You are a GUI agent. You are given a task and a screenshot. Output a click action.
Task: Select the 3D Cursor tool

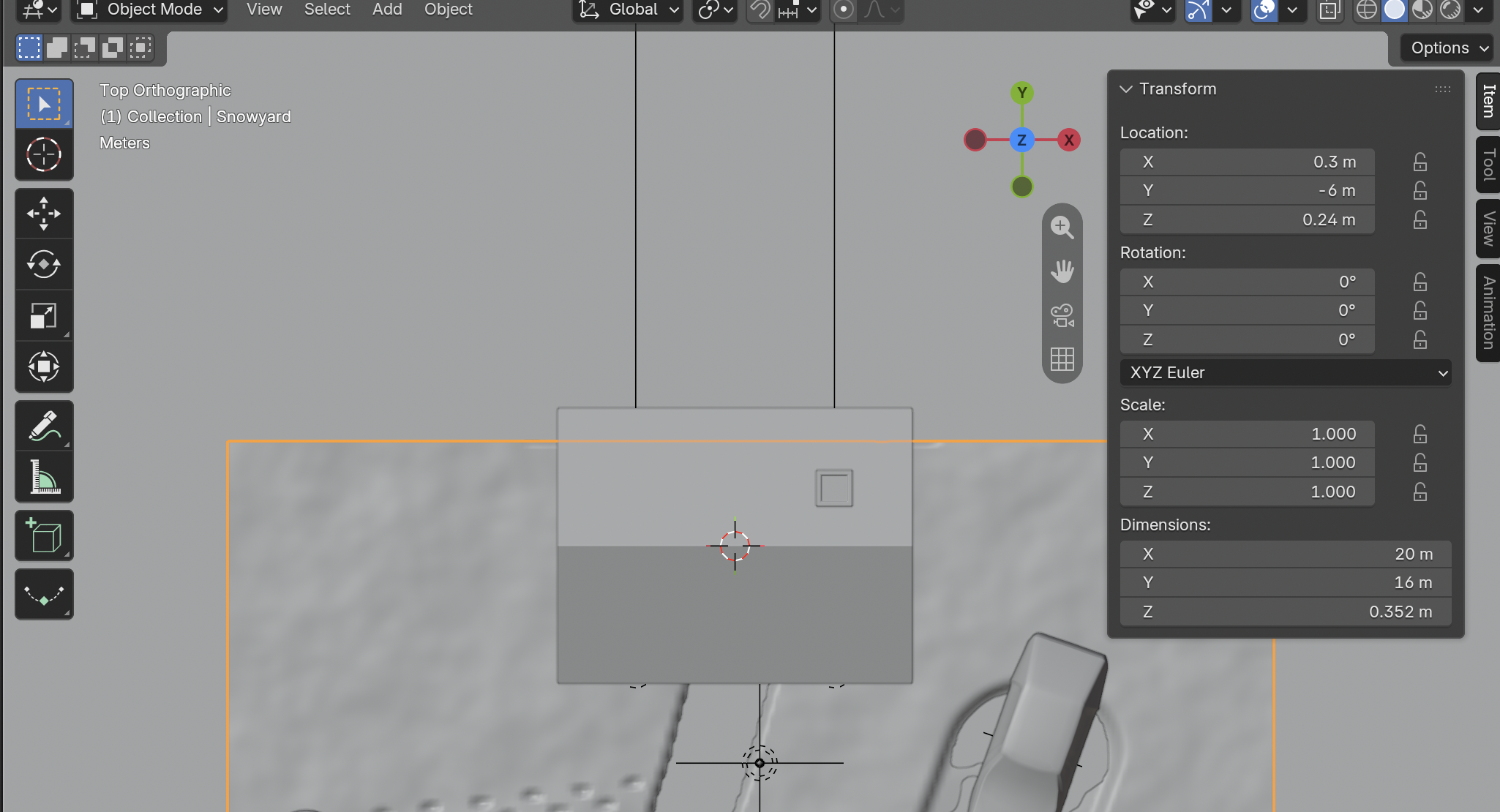point(44,155)
